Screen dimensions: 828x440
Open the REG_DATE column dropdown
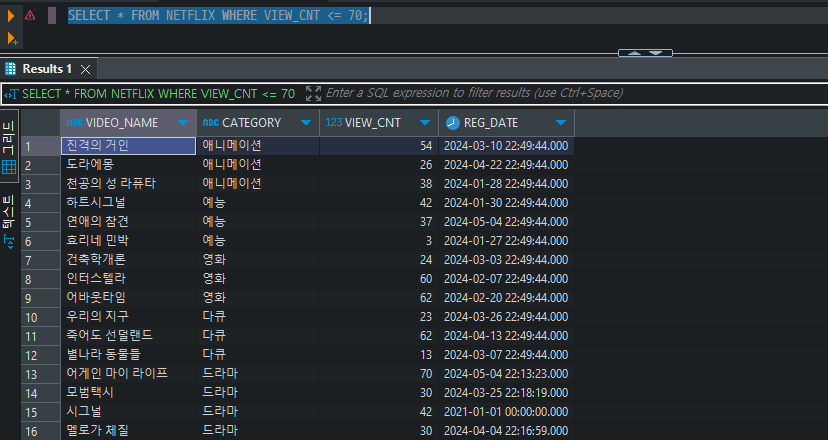pyautogui.click(x=561, y=123)
